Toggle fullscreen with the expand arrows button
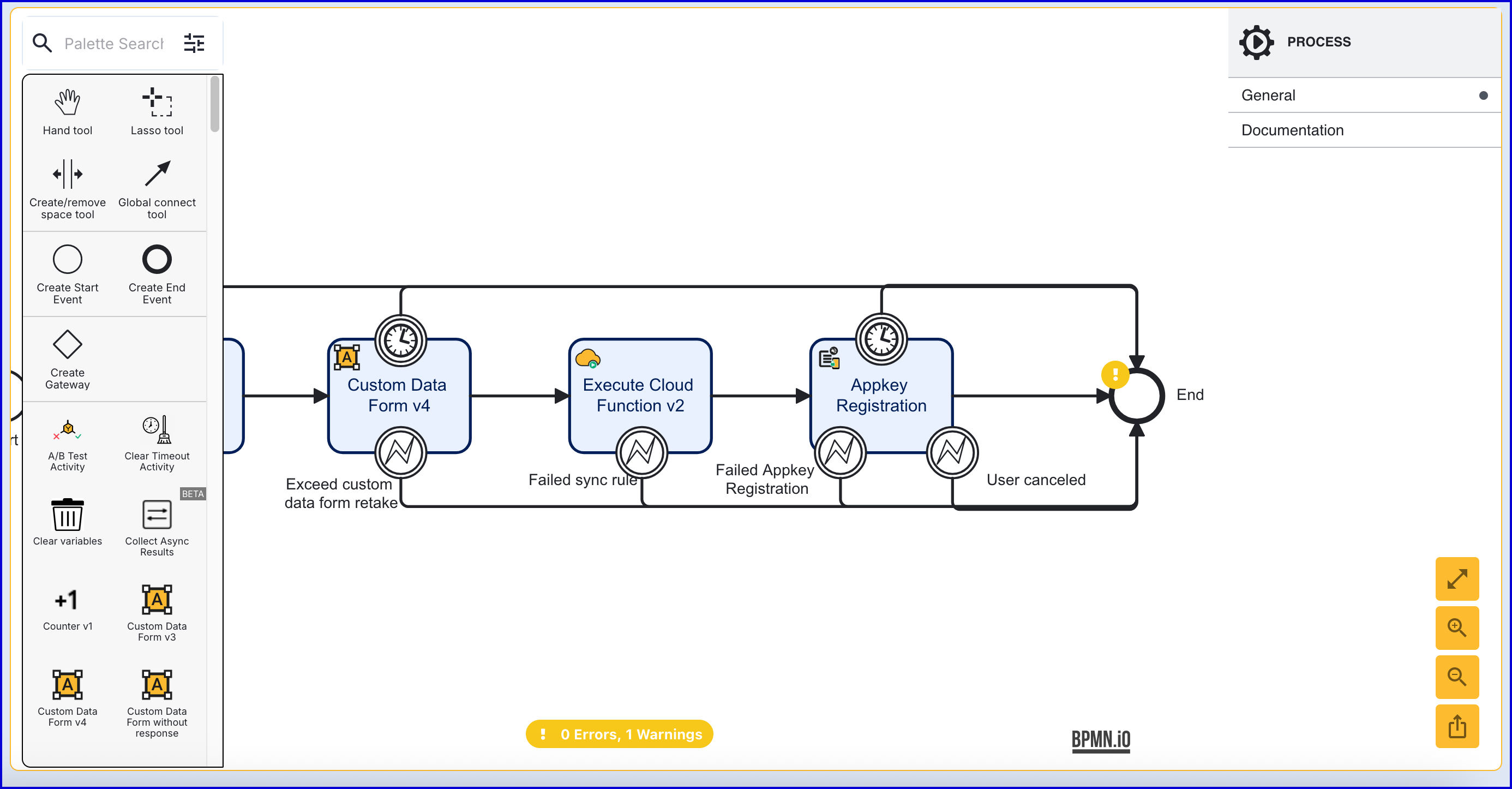 pos(1457,579)
